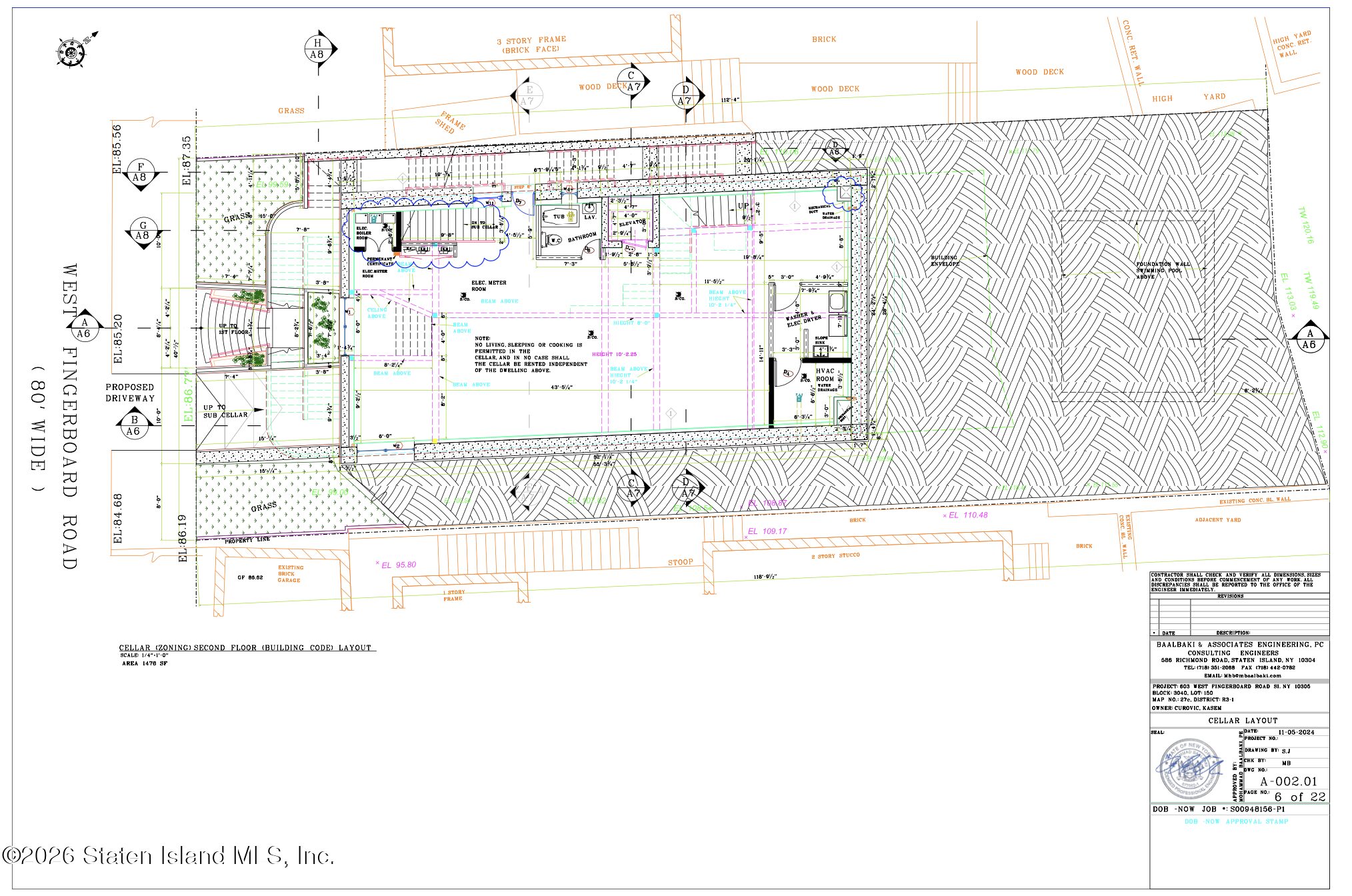Click the DOB-NOW job number 'S00948156-P1'

coord(1257,809)
